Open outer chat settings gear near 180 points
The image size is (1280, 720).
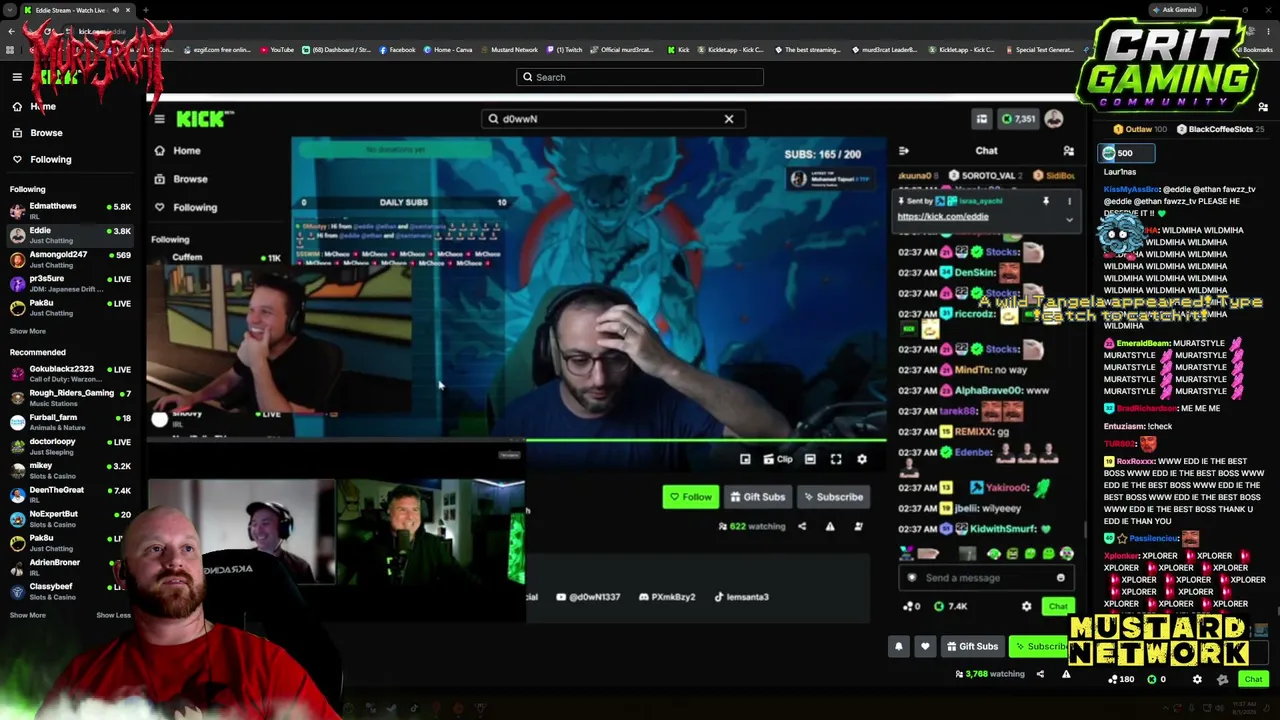click(x=1197, y=680)
